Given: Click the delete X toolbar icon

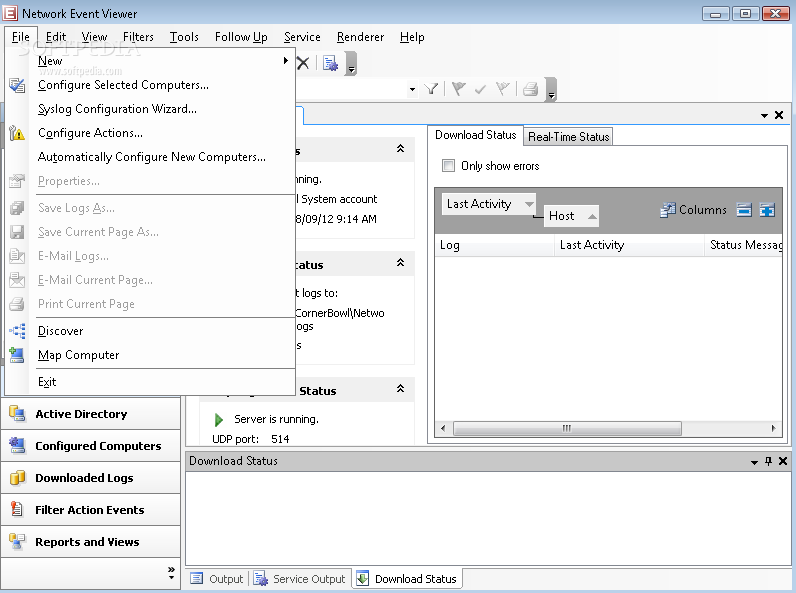Looking at the screenshot, I should coord(303,63).
